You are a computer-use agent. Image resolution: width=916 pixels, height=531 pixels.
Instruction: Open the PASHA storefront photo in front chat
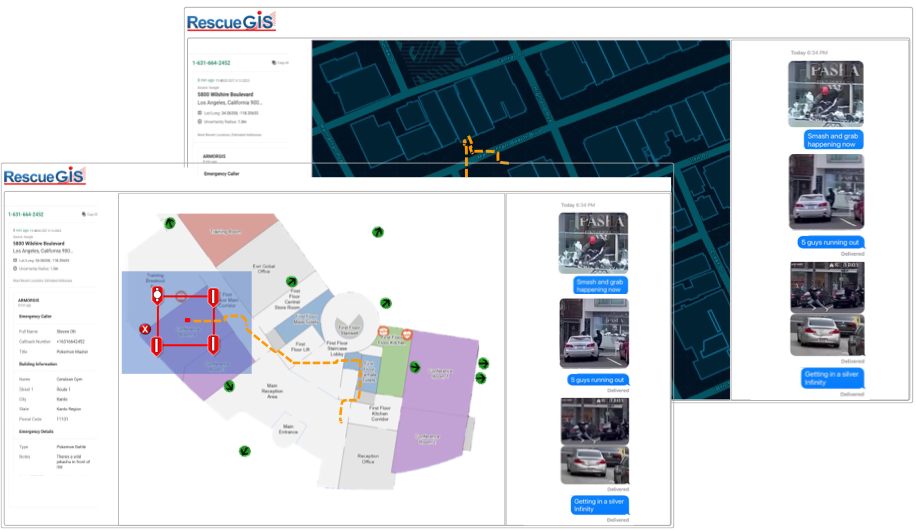[x=594, y=242]
